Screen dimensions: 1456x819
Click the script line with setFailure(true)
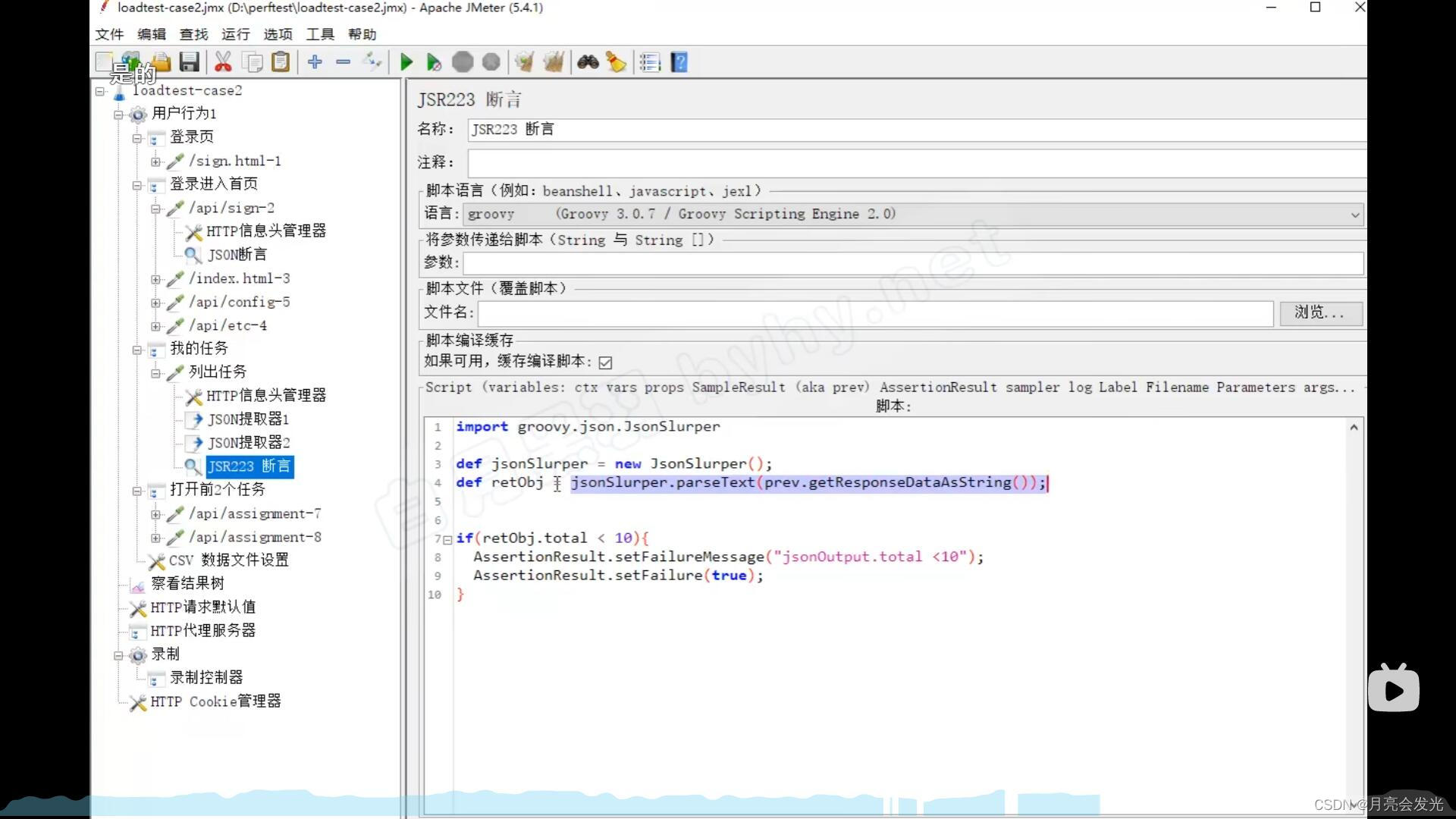(618, 576)
